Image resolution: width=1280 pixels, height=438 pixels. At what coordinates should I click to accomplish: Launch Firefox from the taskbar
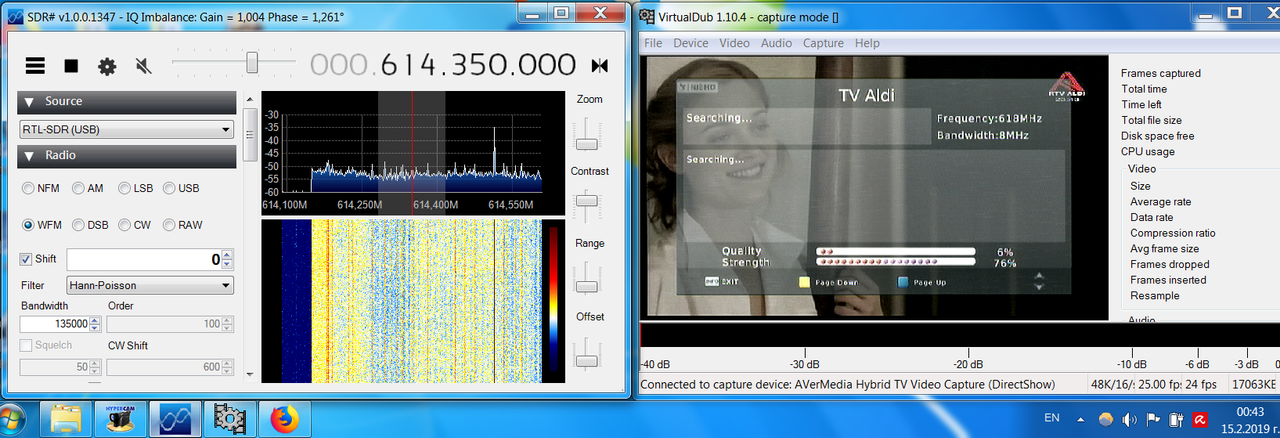pyautogui.click(x=283, y=418)
